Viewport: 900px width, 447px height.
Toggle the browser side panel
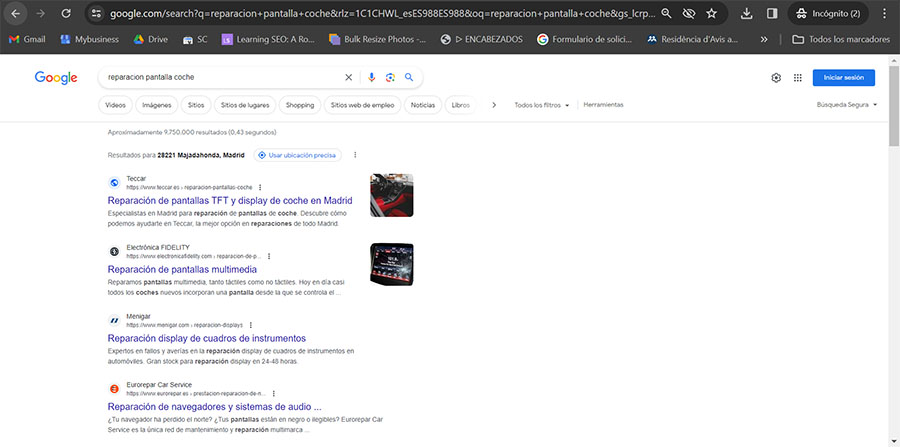click(x=772, y=13)
